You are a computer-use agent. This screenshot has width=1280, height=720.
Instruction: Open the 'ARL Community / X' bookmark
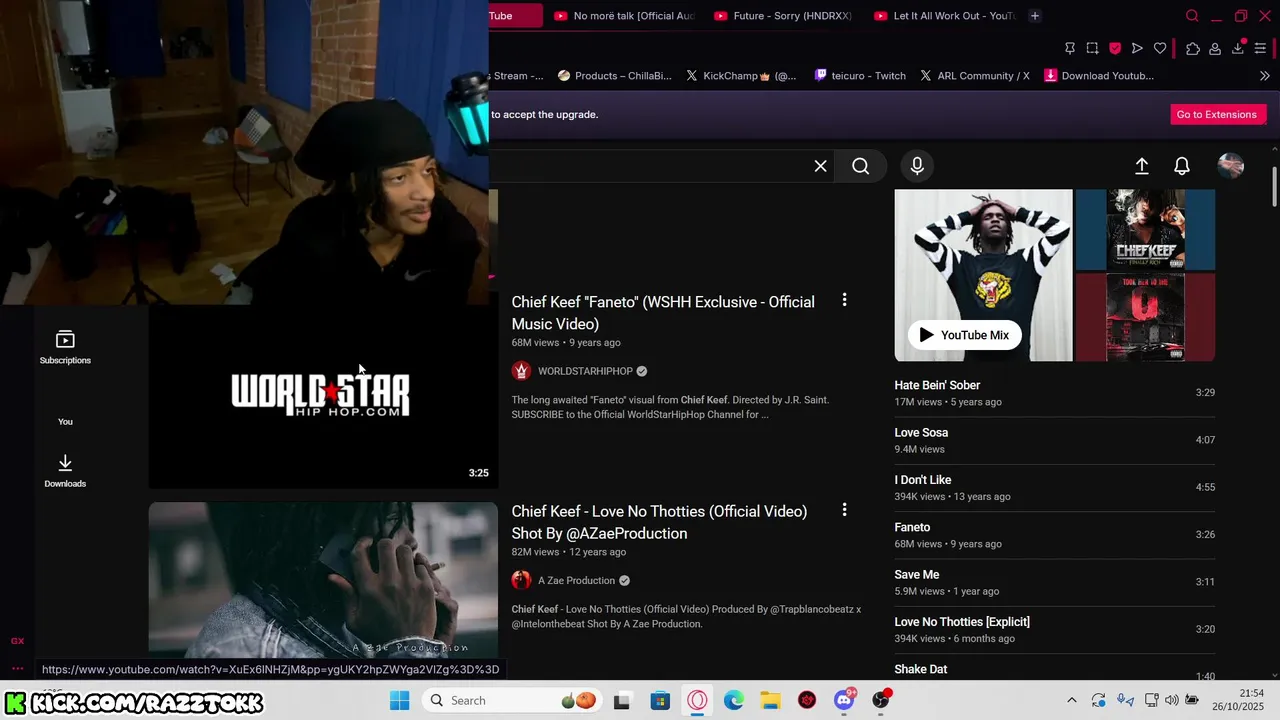click(x=975, y=76)
